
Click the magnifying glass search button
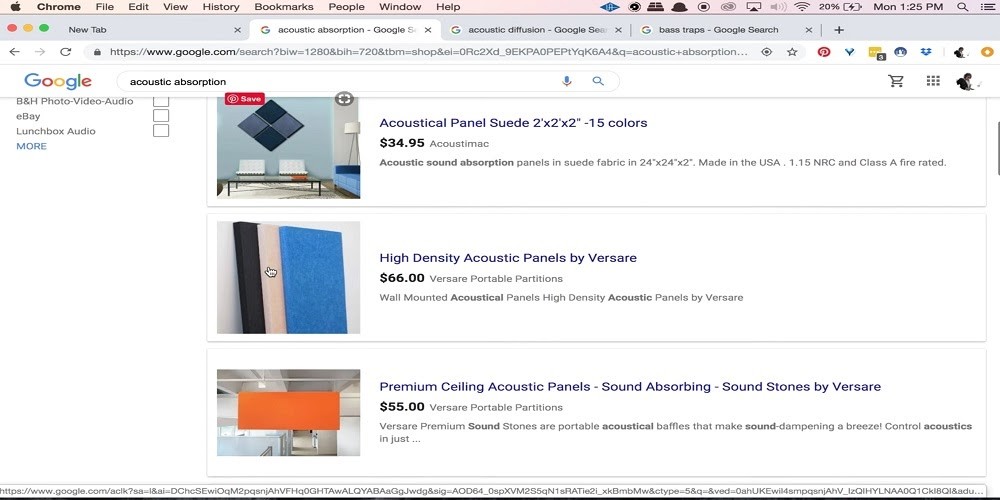pos(598,81)
